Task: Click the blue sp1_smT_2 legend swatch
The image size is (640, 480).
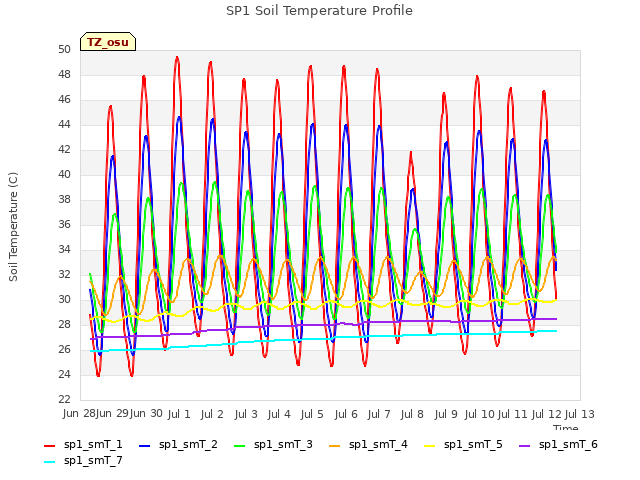Action: click(x=144, y=446)
